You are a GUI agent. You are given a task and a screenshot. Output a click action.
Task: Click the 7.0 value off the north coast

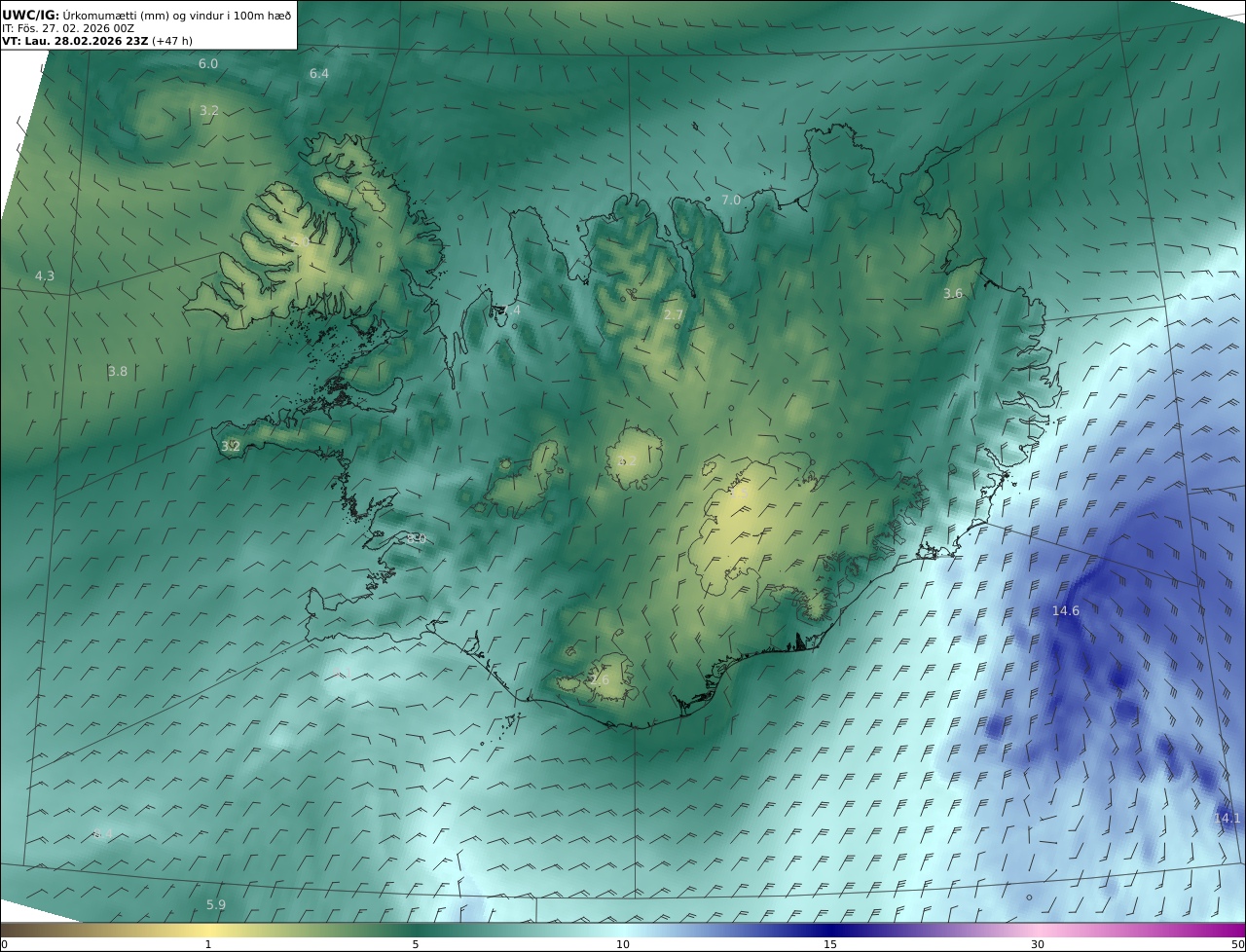[731, 200]
